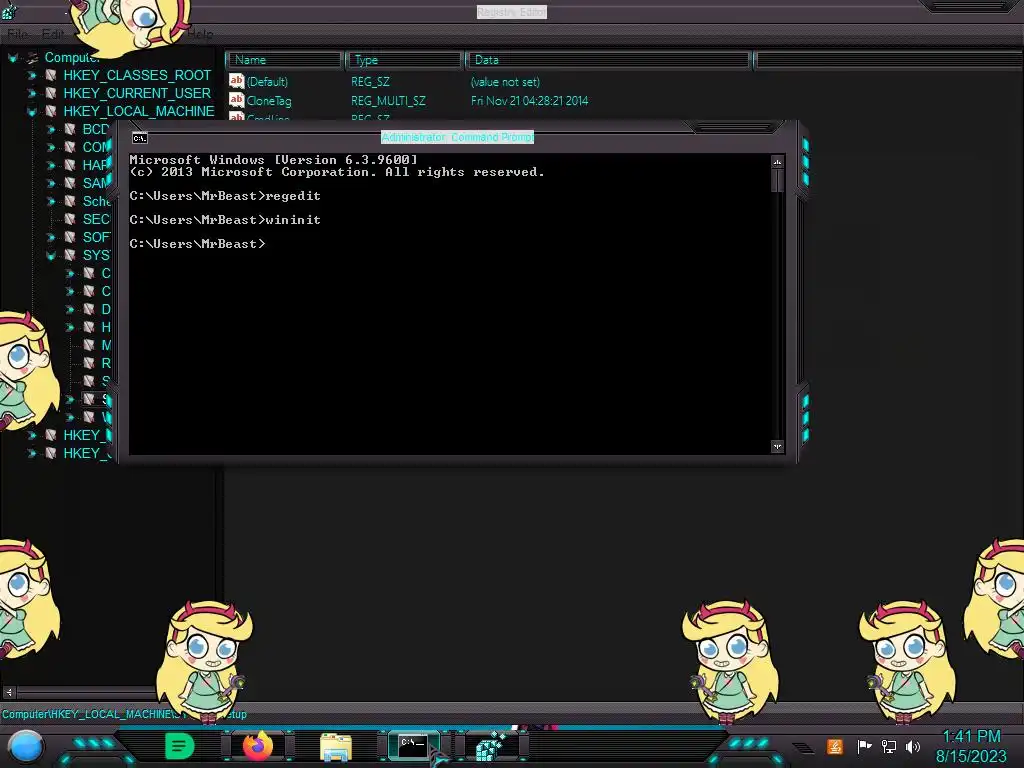1024x768 pixels.
Task: Expand the SAM subkey arrow
Action: point(50,184)
